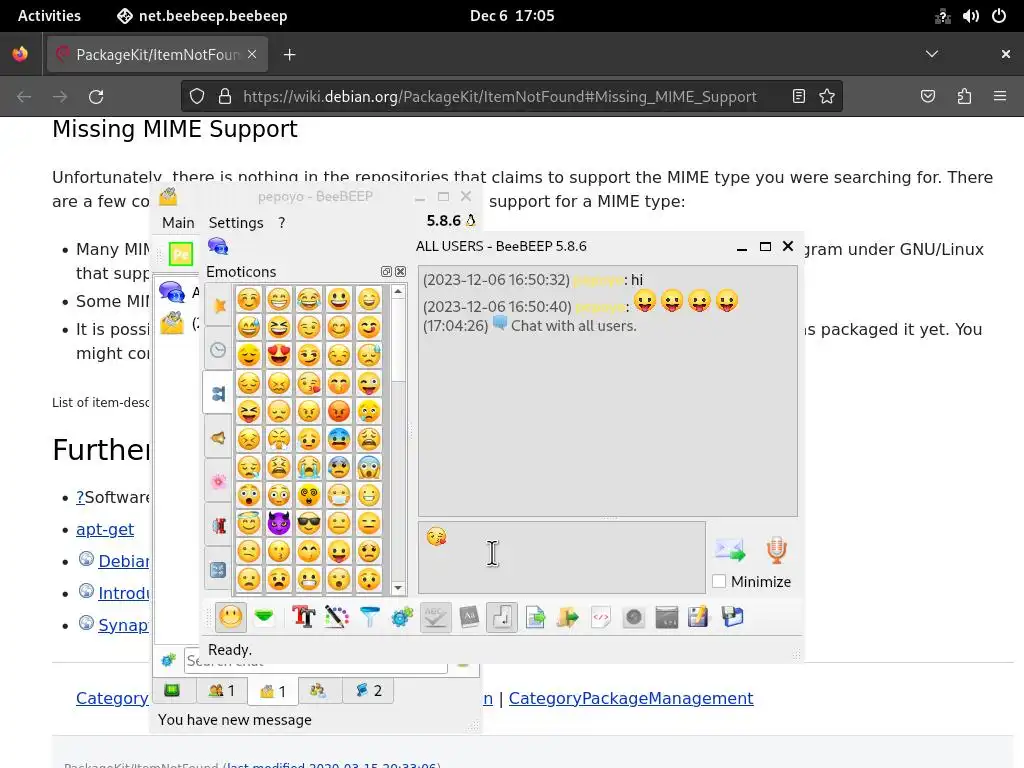
Task: Open the font color pencil tool
Action: pyautogui.click(x=336, y=617)
